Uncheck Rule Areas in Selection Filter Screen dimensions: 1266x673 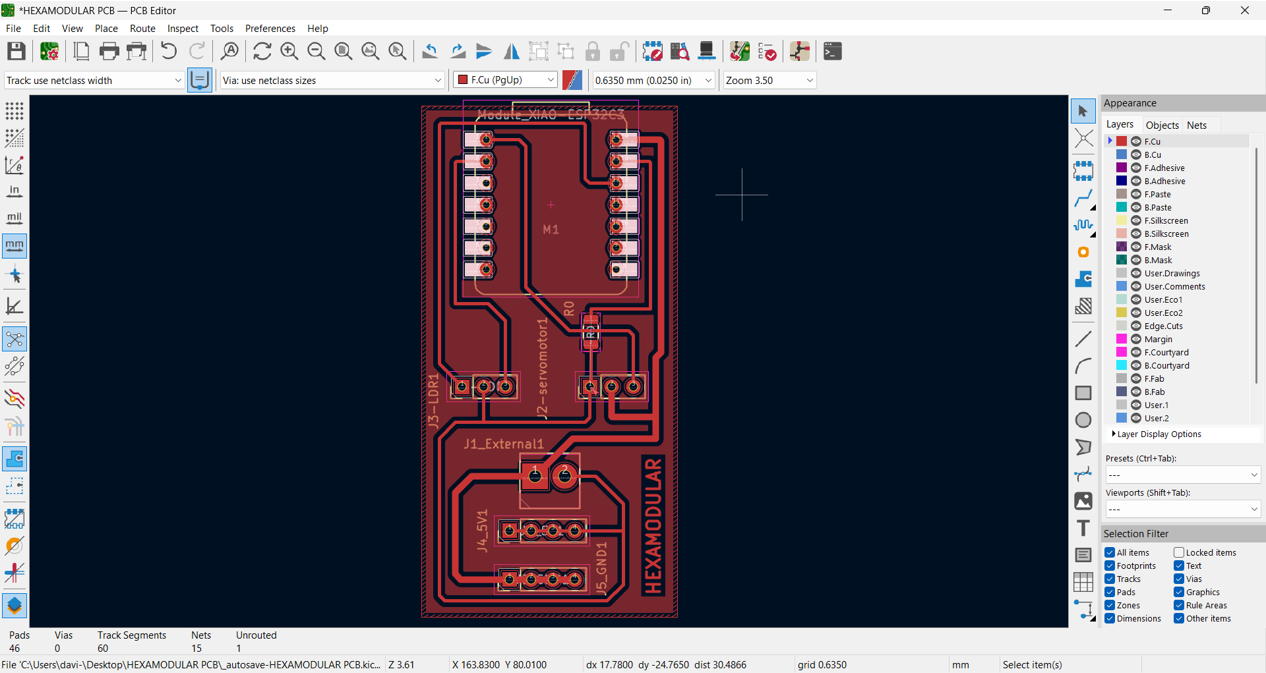(1179, 605)
